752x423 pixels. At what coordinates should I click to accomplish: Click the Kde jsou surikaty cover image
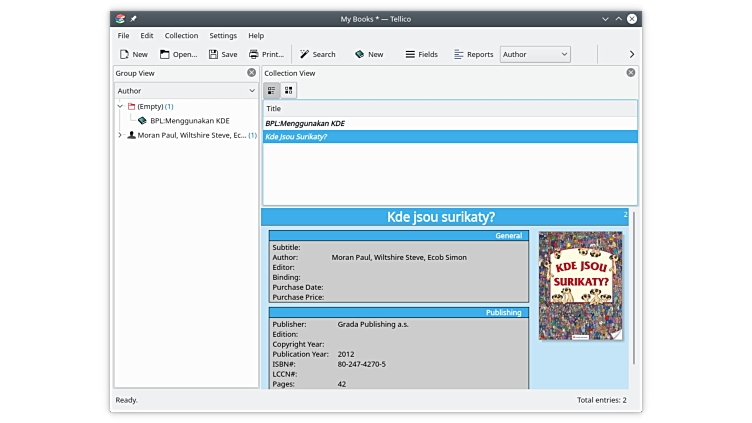(x=580, y=286)
